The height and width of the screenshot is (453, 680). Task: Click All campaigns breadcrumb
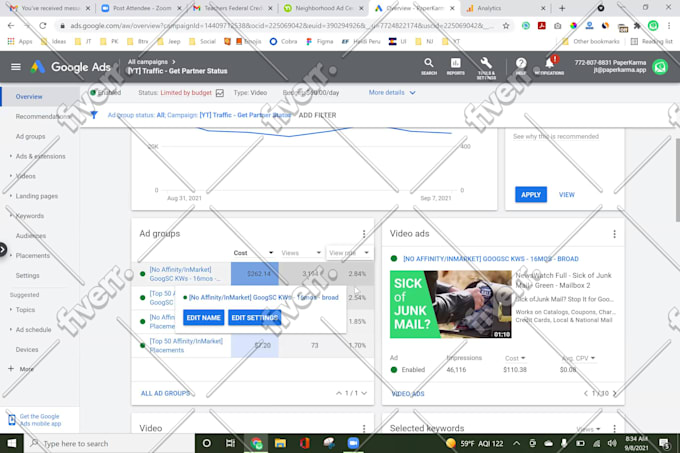click(147, 62)
